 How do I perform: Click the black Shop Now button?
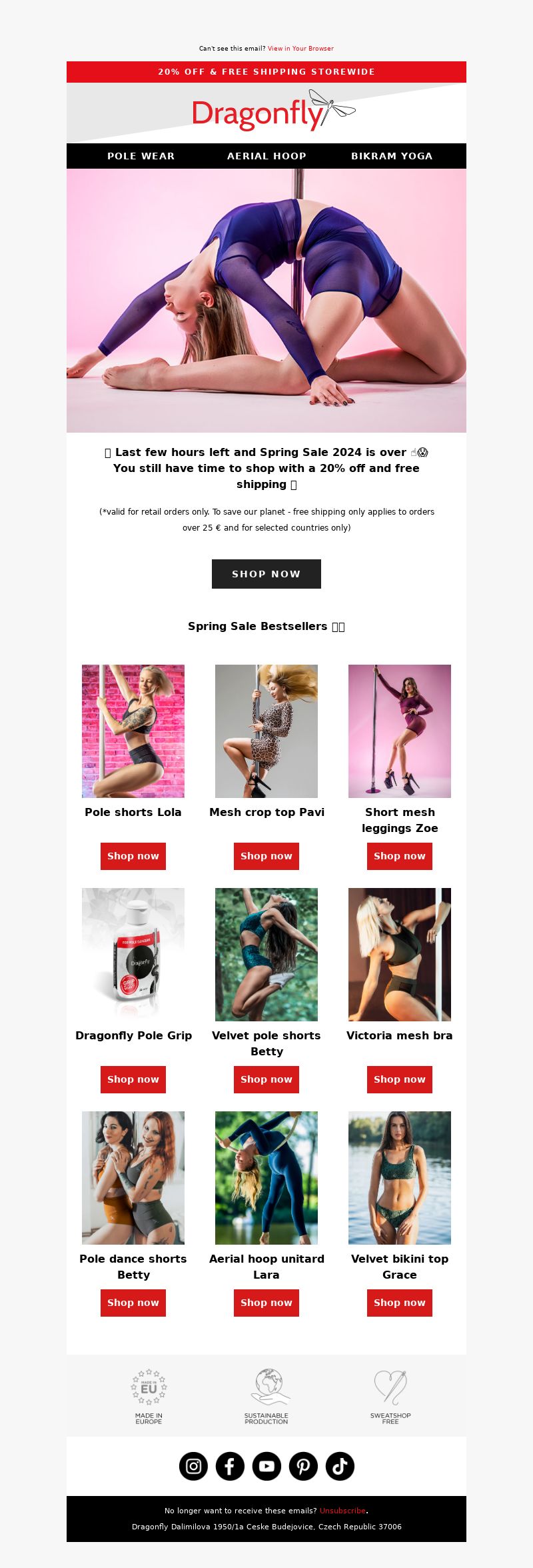tap(266, 574)
